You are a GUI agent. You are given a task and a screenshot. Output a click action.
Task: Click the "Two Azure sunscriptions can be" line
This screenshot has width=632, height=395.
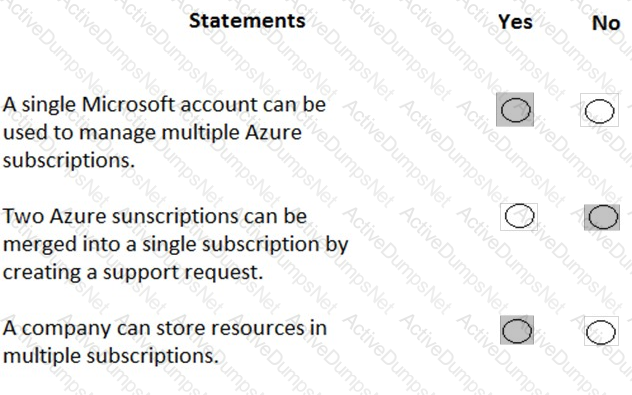(155, 216)
